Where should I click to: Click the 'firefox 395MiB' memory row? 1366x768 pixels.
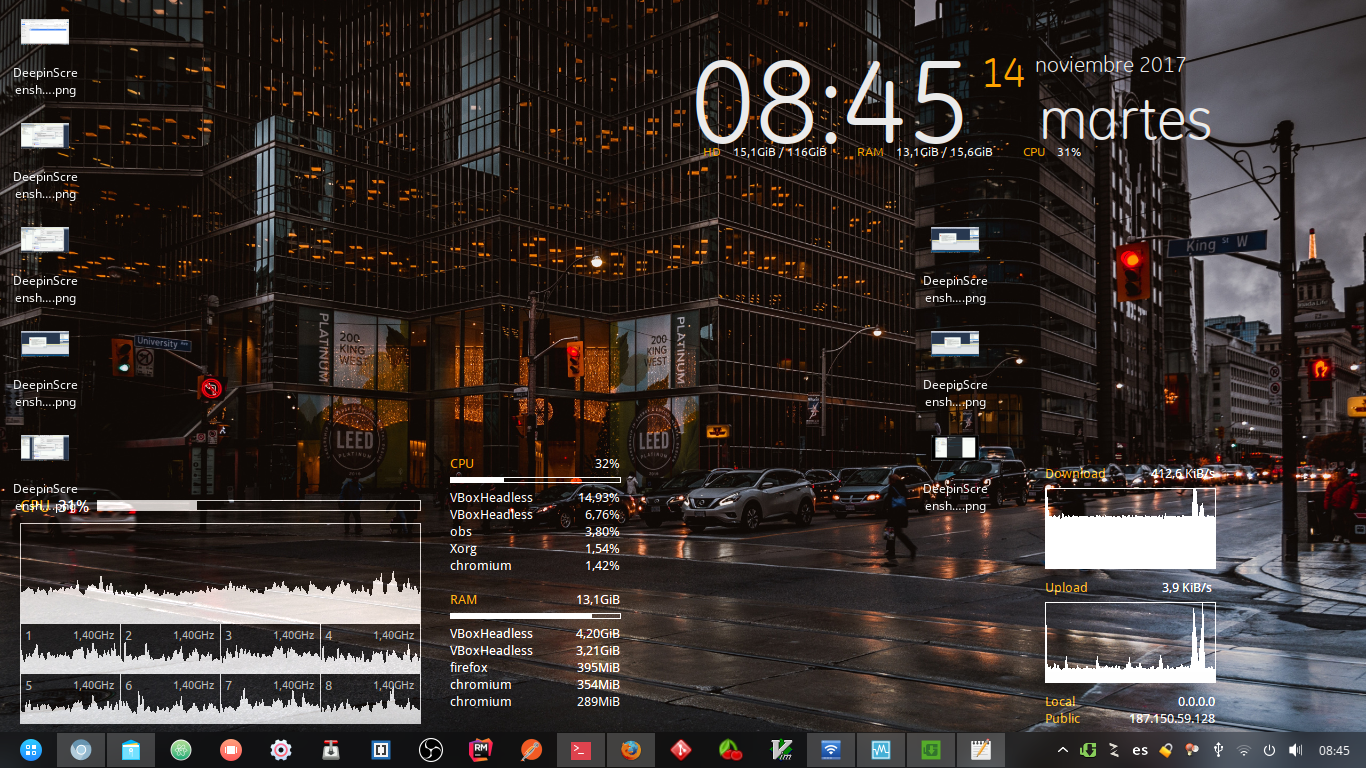click(x=535, y=667)
